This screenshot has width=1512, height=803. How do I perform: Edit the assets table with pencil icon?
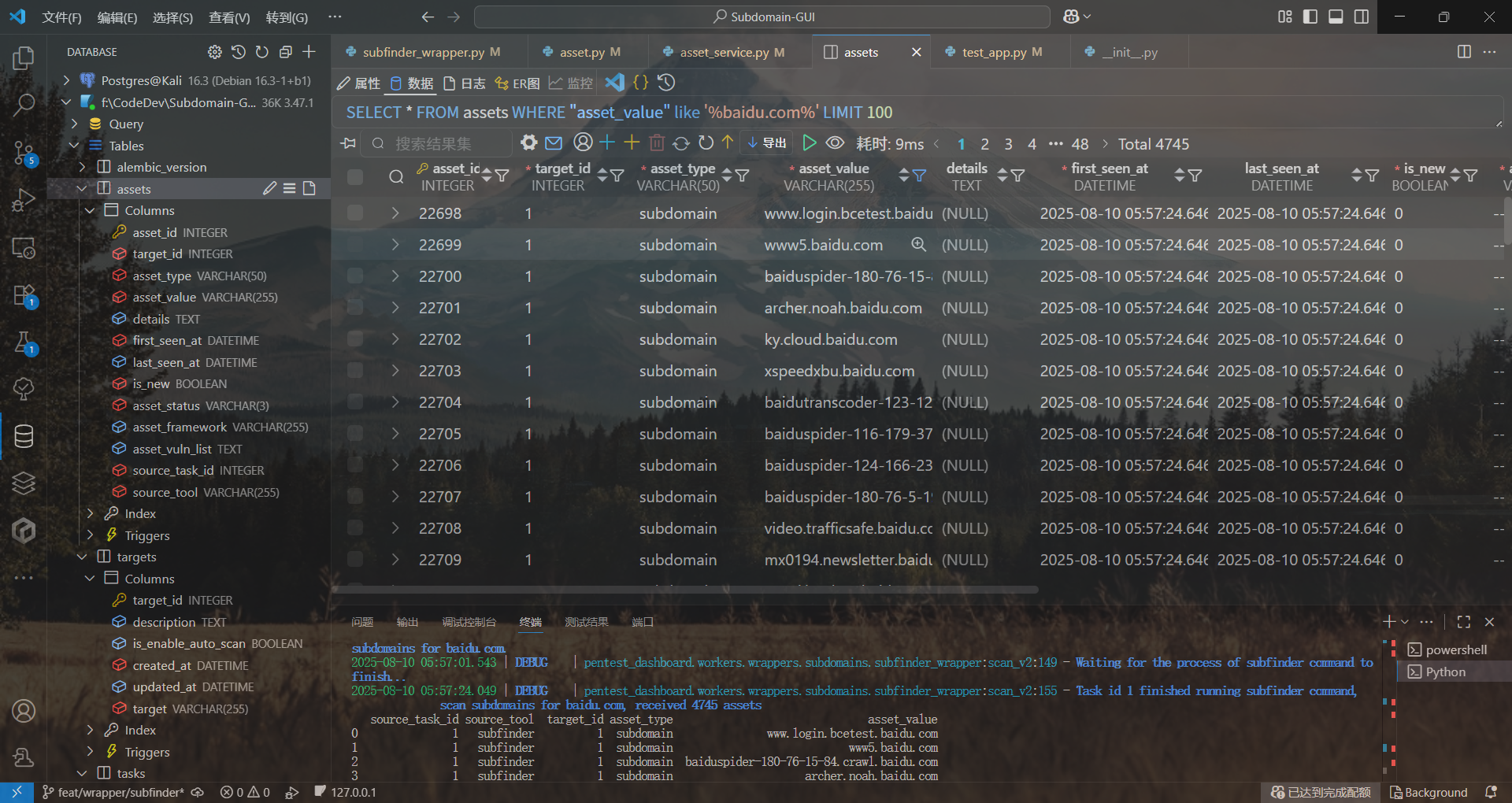click(269, 188)
